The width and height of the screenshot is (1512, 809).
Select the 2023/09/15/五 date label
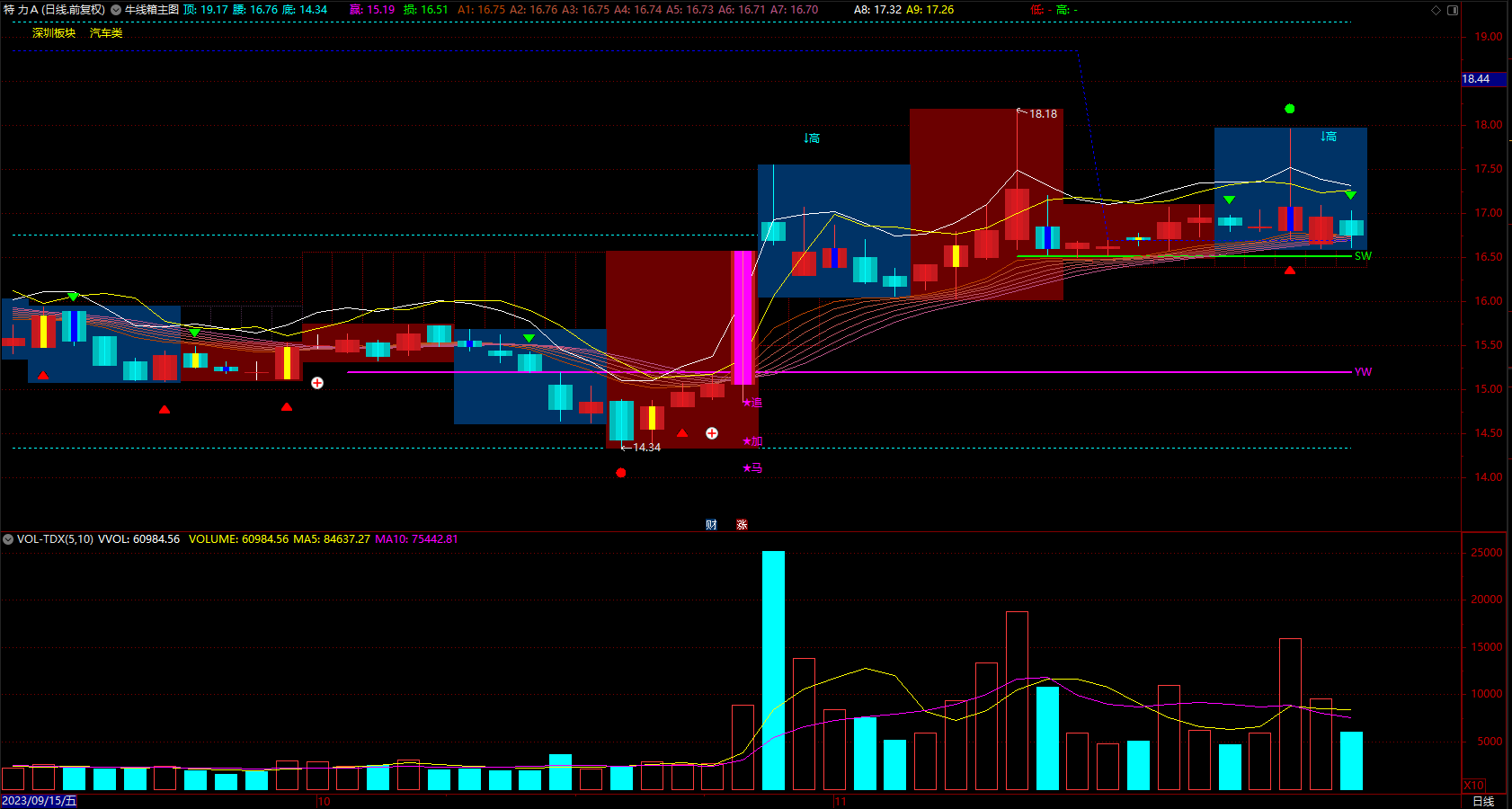click(40, 801)
